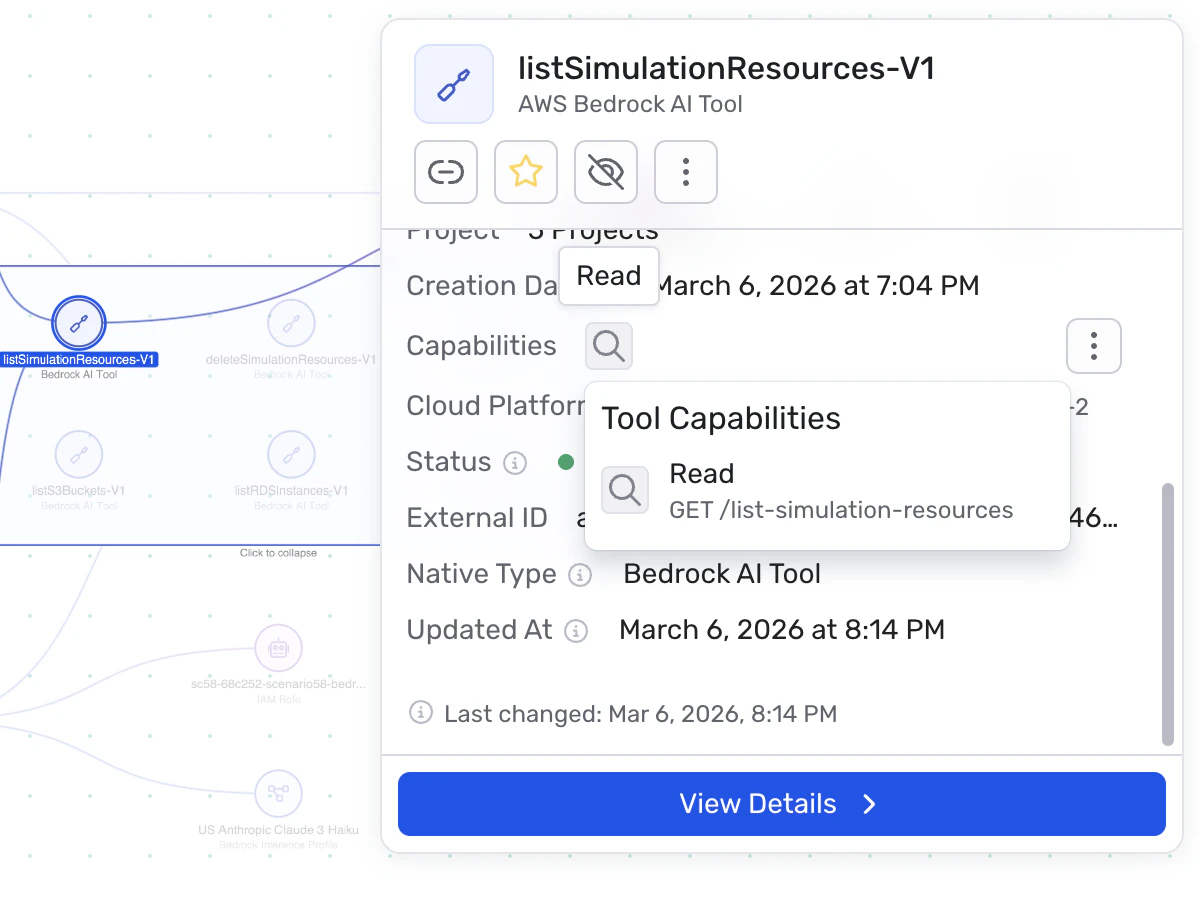The width and height of the screenshot is (1200, 898).
Task: Open the Capabilities row kebab menu
Action: (x=1094, y=346)
